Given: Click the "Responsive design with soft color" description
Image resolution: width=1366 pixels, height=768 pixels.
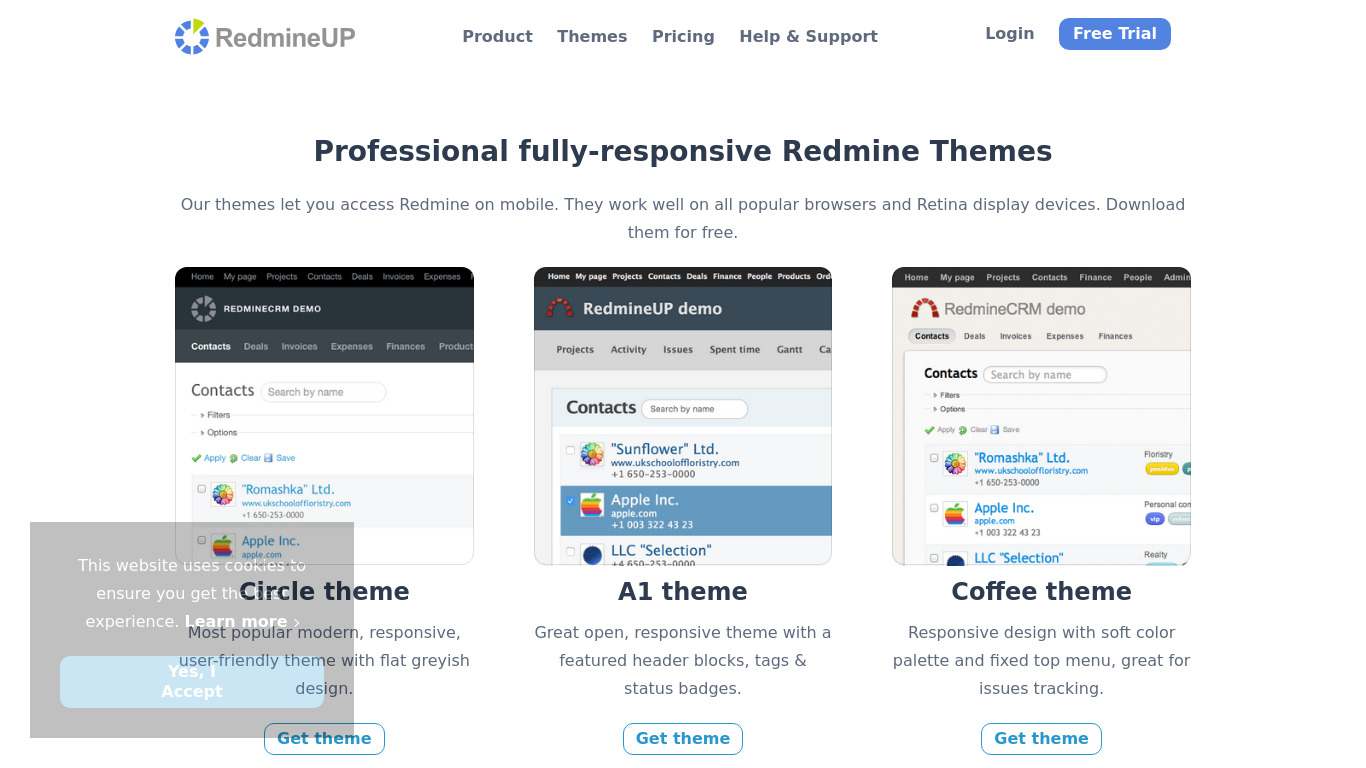Looking at the screenshot, I should point(1041,660).
